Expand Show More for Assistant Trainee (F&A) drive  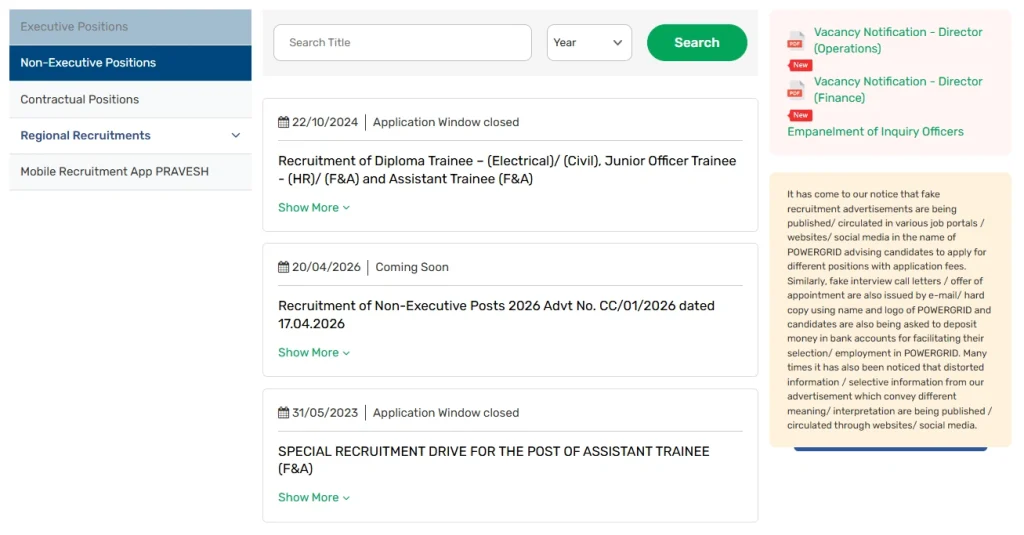tap(314, 498)
